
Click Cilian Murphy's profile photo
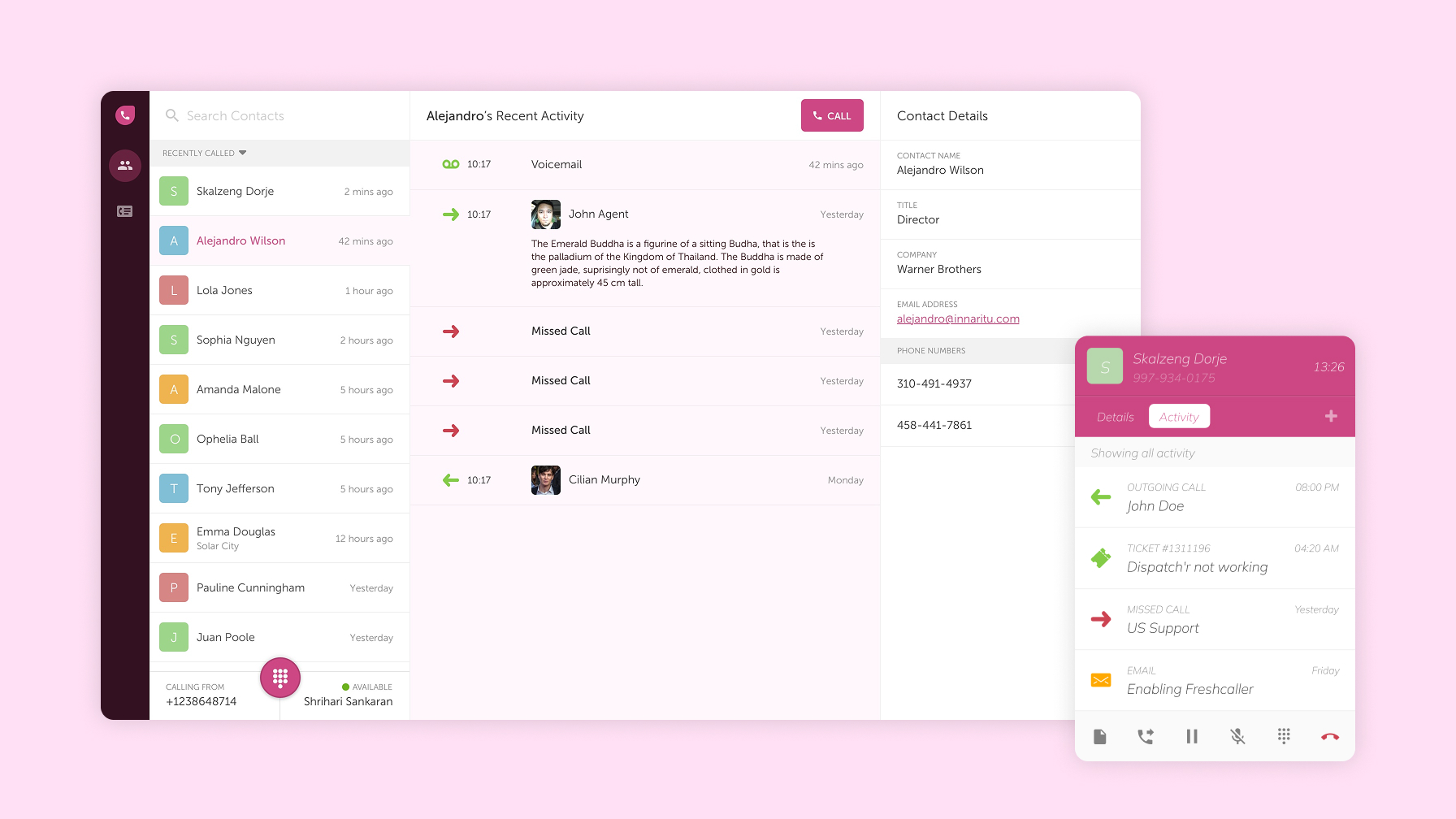point(545,480)
